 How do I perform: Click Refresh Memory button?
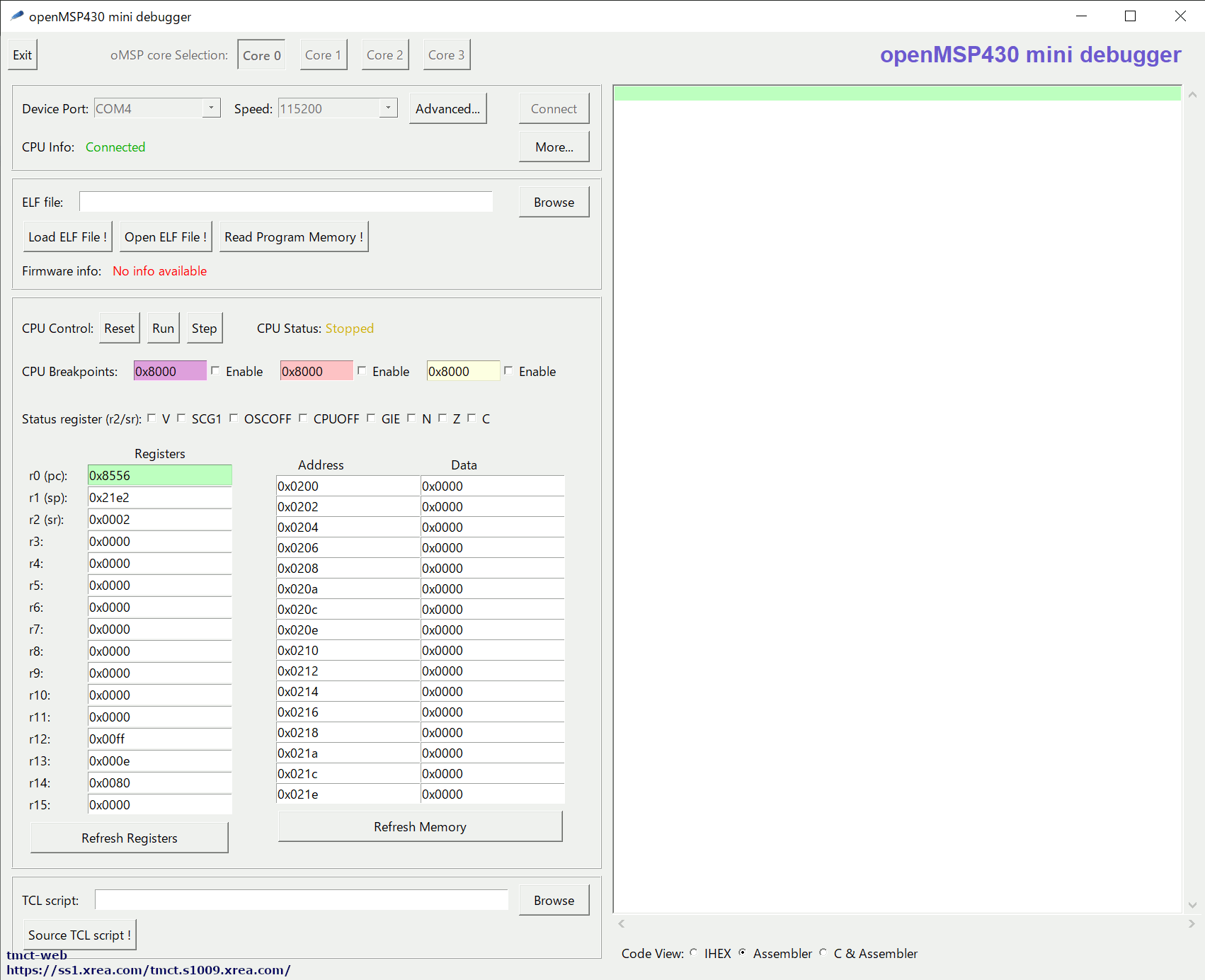pyautogui.click(x=421, y=826)
